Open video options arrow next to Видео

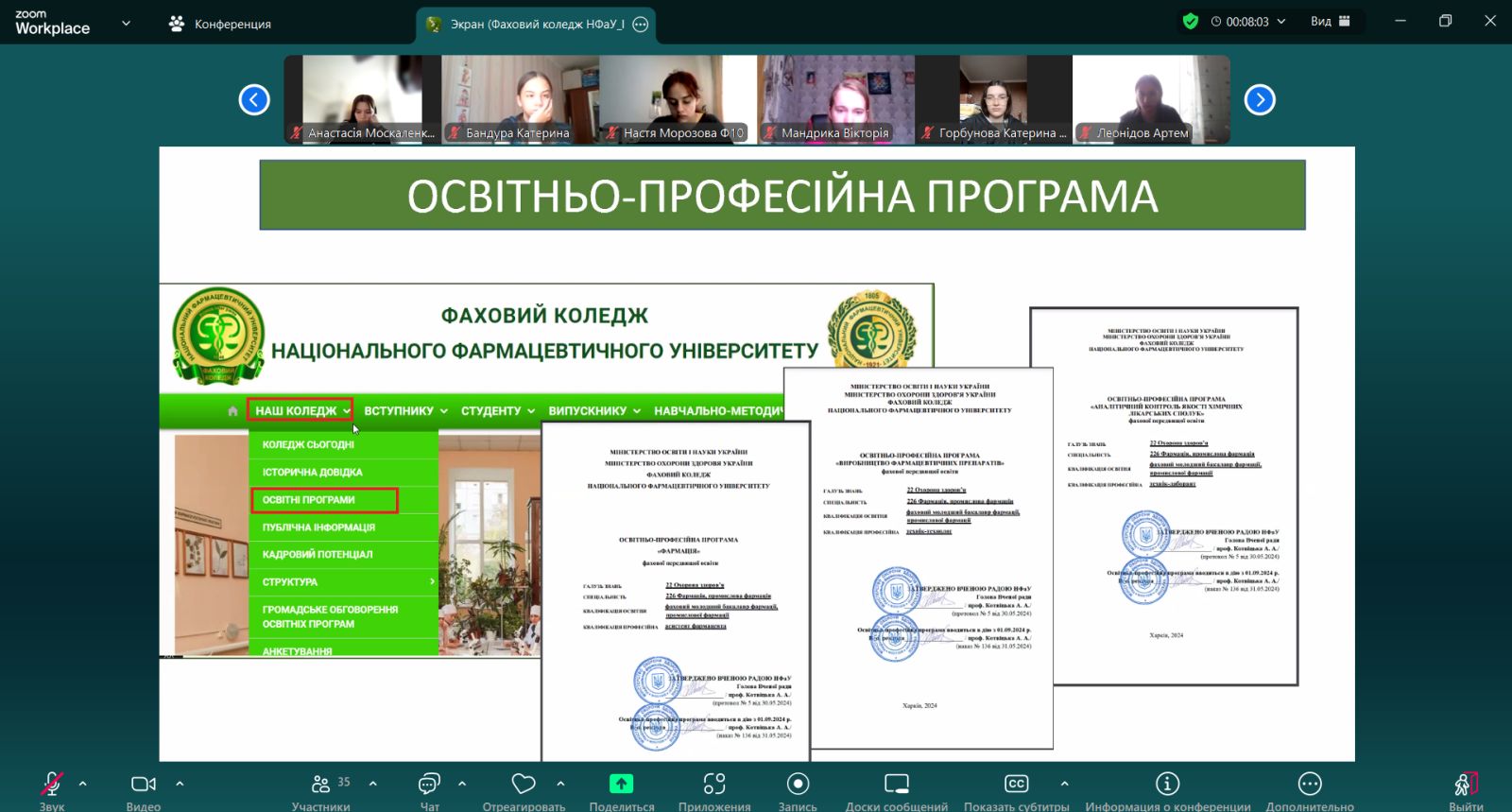coord(180,784)
